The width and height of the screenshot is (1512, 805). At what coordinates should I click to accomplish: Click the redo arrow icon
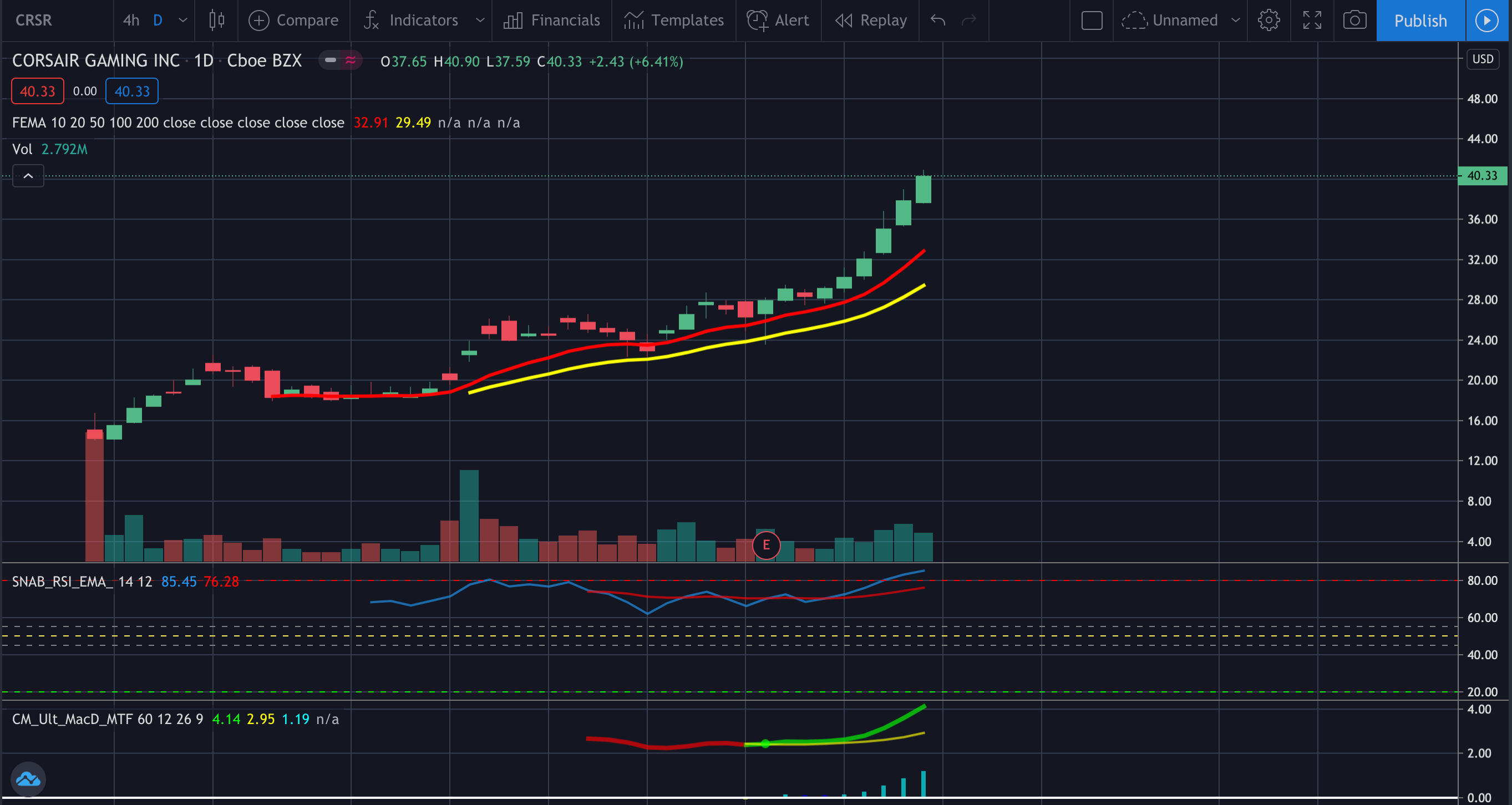[969, 21]
